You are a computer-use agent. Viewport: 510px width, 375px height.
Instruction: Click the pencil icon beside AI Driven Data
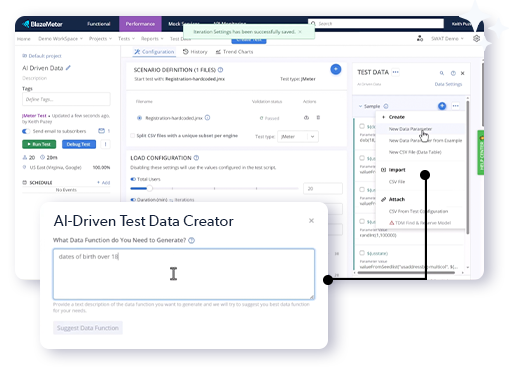68,68
